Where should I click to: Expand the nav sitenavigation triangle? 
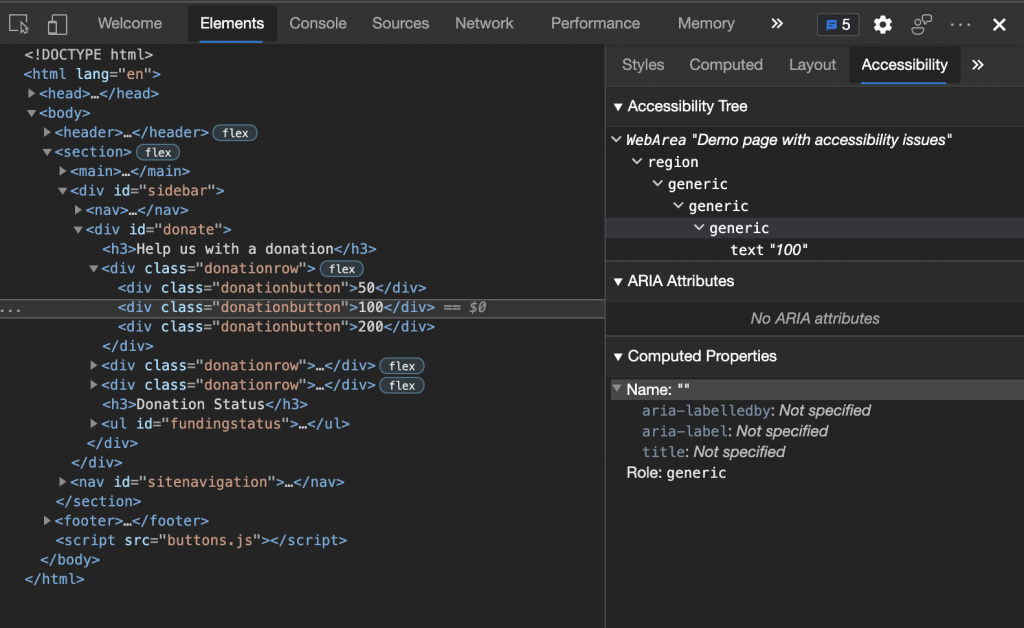(63, 481)
